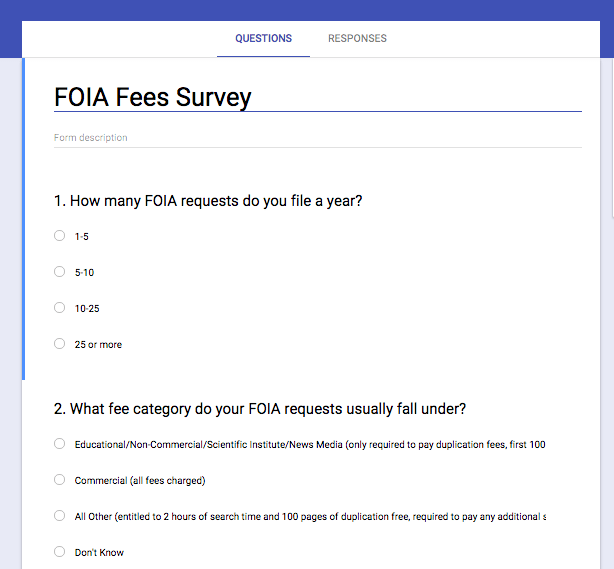Click the '25 or more' option label text
The width and height of the screenshot is (614, 569).
click(98, 345)
